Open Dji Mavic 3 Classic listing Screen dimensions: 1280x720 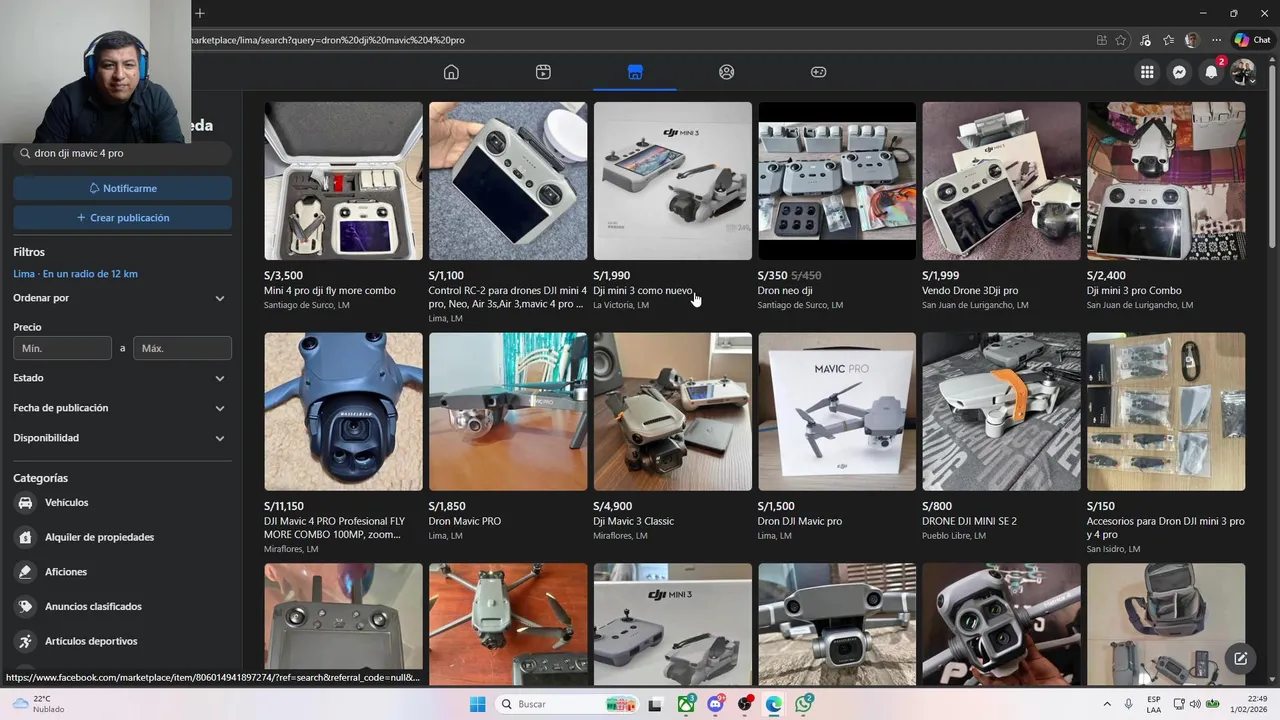point(672,411)
